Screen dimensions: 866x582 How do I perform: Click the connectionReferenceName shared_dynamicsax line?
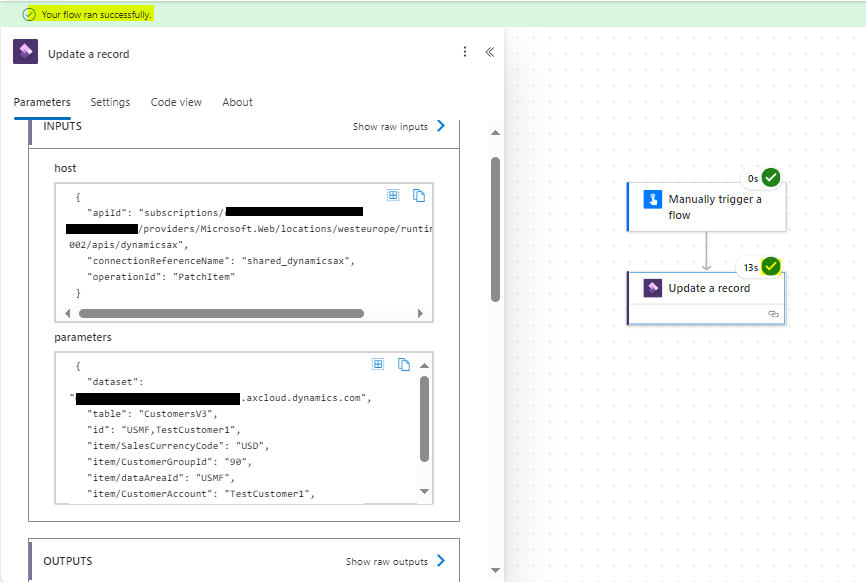221,261
